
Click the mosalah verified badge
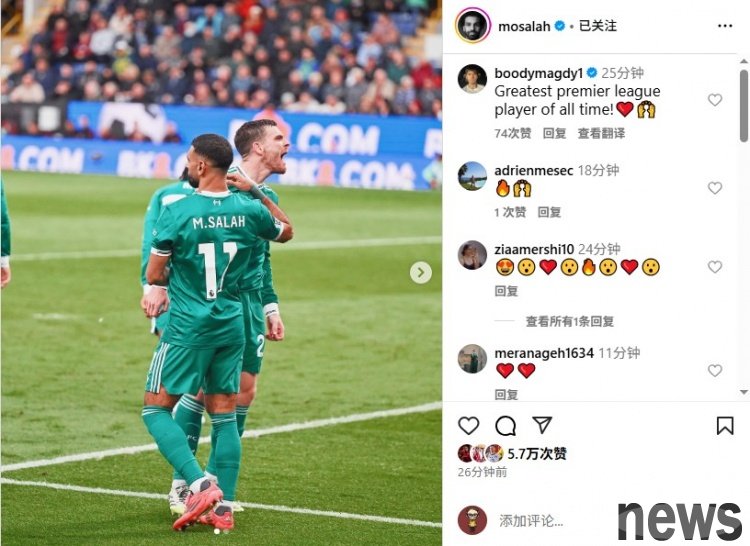pos(560,26)
